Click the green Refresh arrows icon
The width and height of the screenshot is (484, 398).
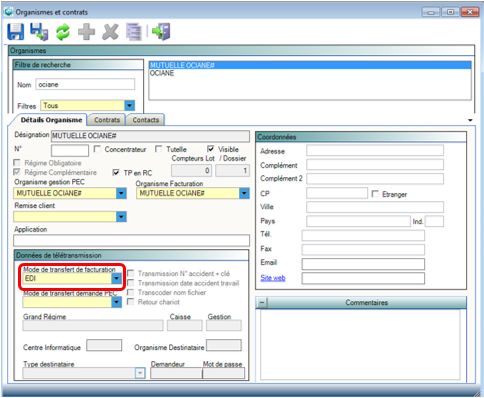(x=63, y=32)
